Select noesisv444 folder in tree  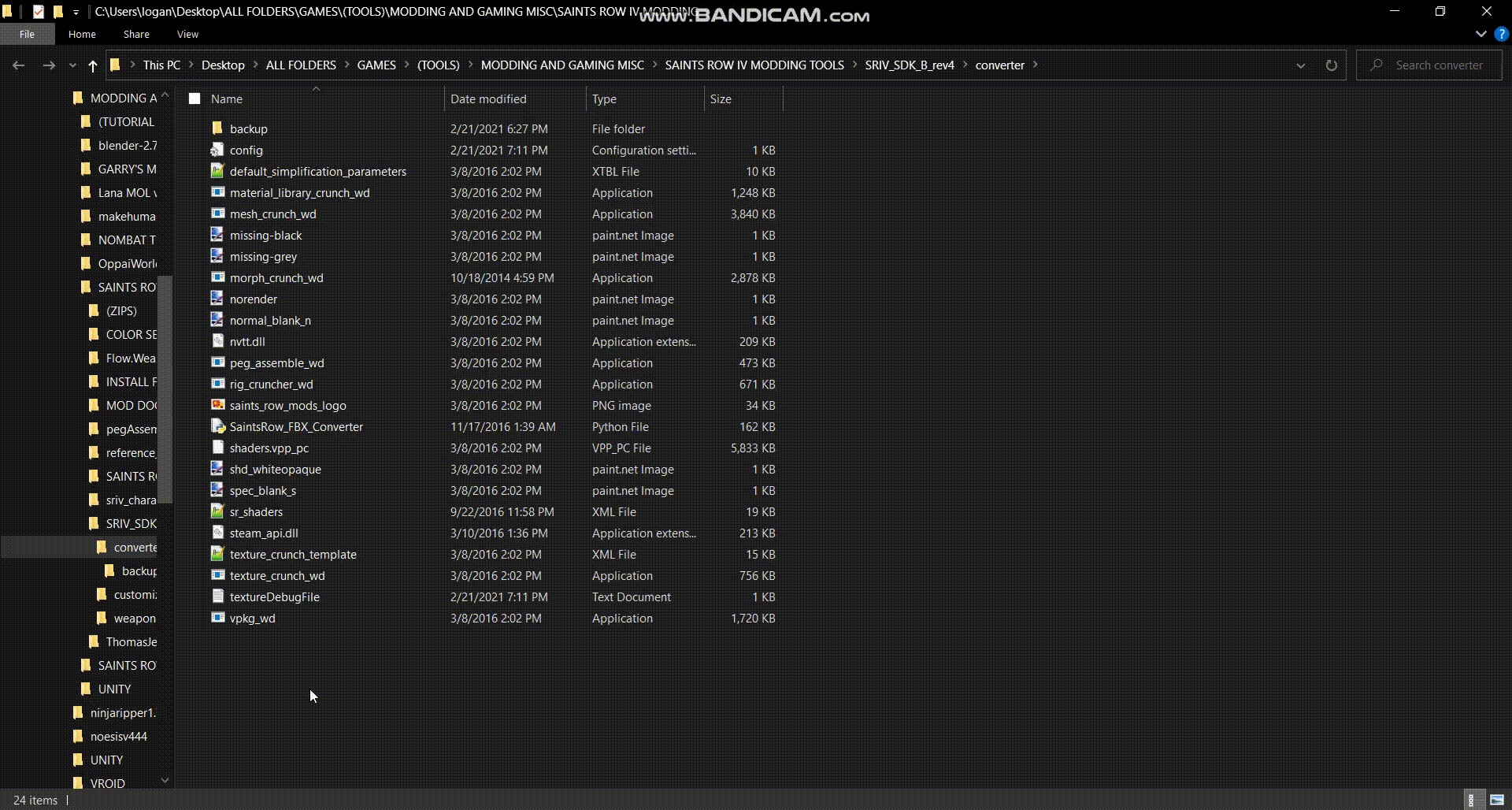[118, 736]
